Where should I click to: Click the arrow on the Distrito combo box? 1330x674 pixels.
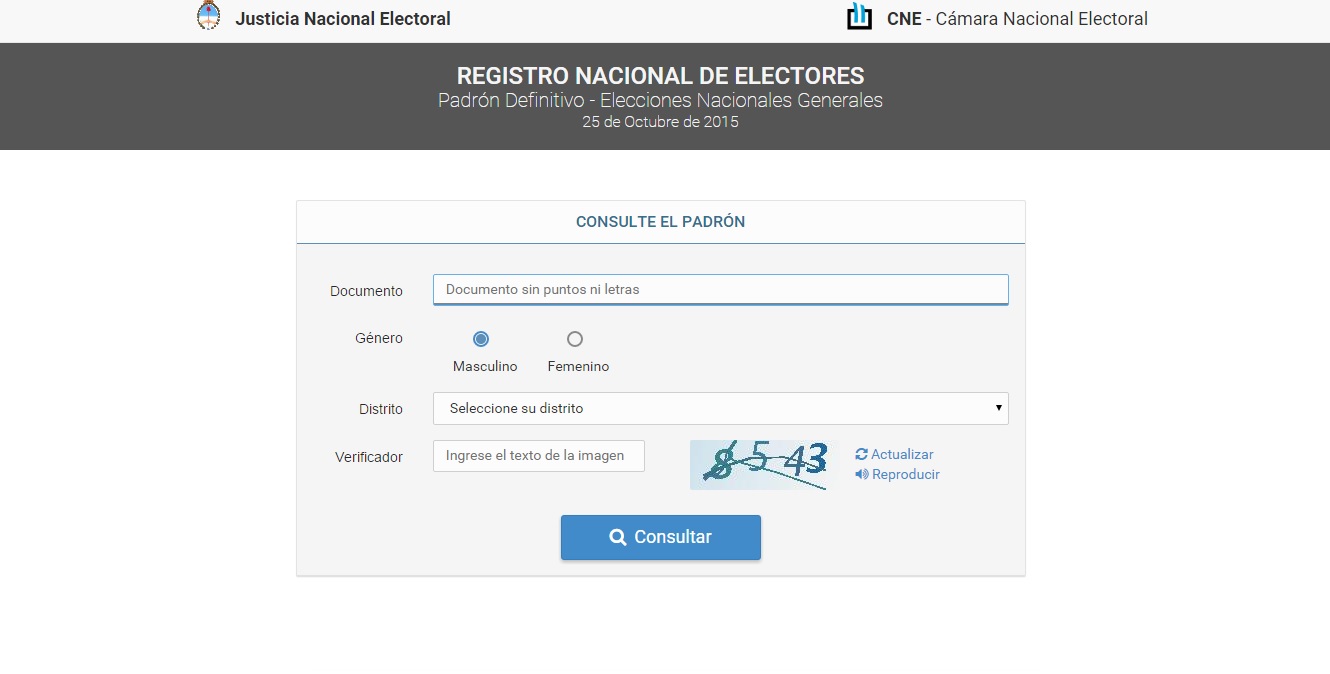[x=998, y=408]
